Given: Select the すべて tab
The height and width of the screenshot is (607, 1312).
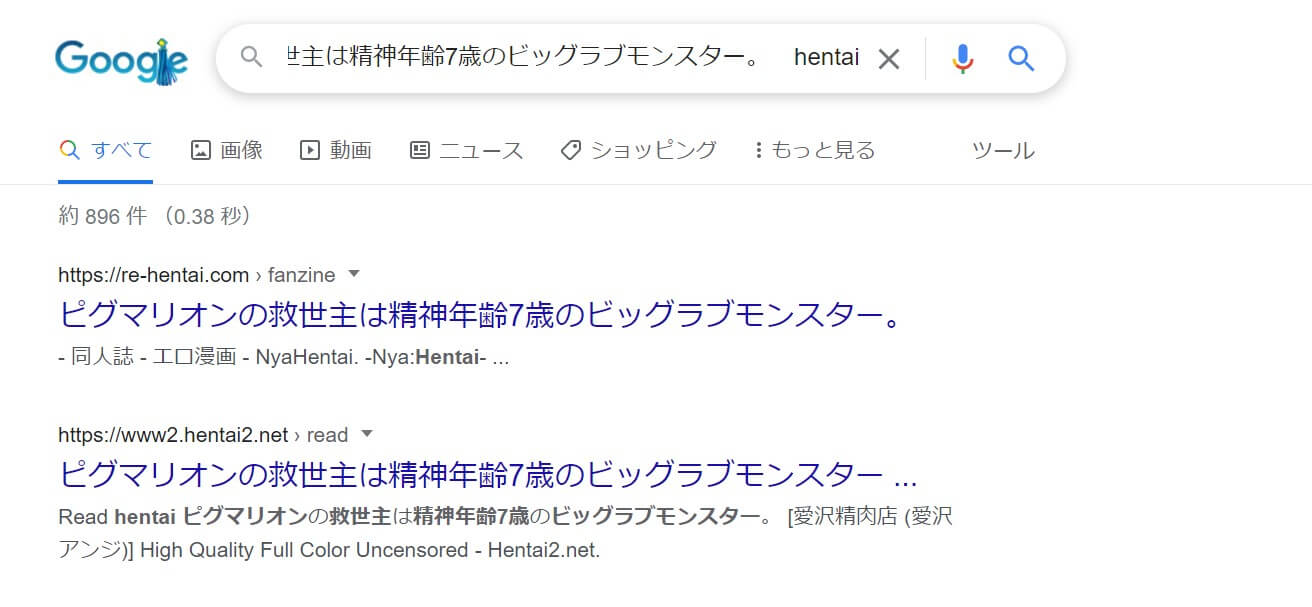Looking at the screenshot, I should (106, 150).
